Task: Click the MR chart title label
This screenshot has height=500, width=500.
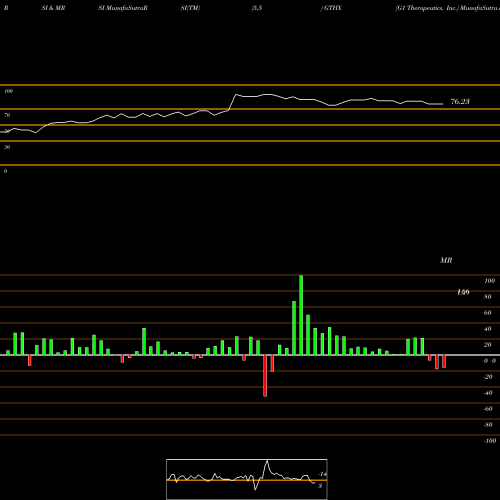Action: pos(446,260)
